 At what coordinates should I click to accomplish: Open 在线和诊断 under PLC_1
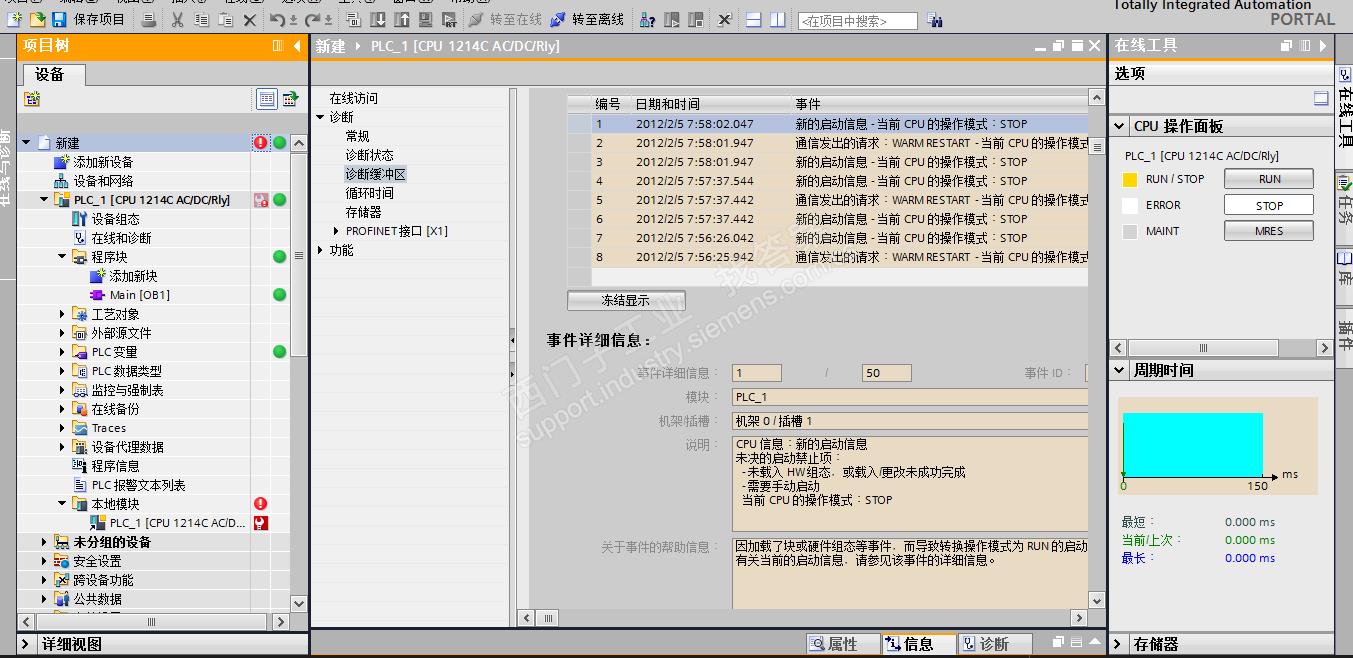pos(121,238)
